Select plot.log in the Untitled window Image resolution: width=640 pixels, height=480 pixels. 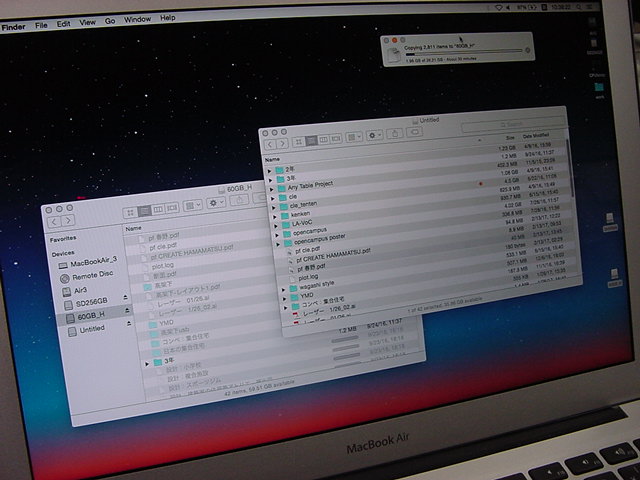tap(308, 278)
